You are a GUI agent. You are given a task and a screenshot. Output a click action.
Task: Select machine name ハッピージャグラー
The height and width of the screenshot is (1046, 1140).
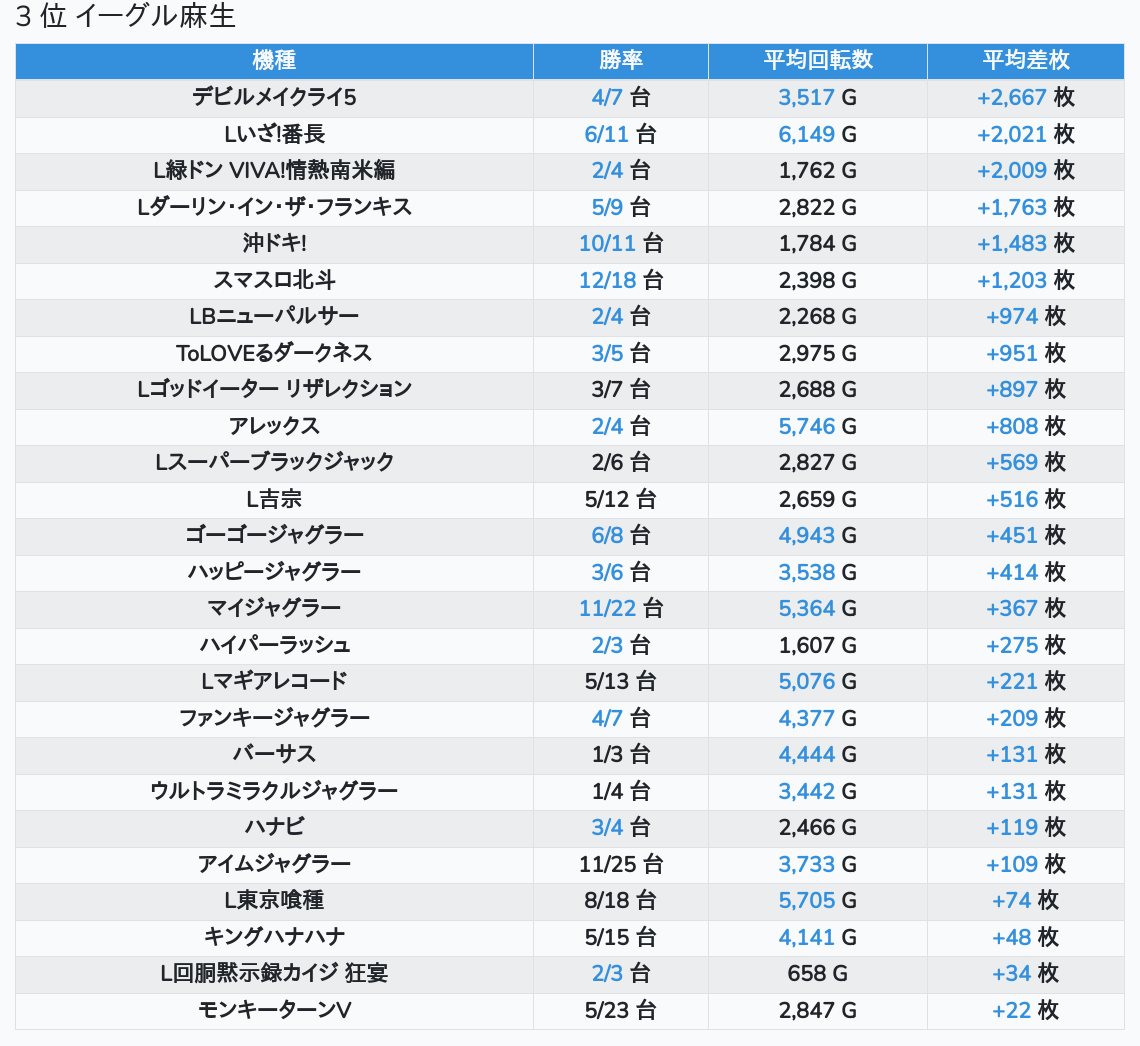tap(274, 572)
